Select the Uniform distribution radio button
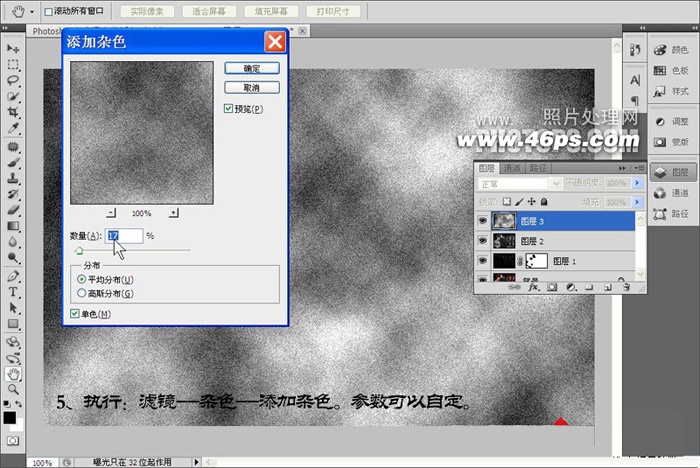 [x=81, y=279]
